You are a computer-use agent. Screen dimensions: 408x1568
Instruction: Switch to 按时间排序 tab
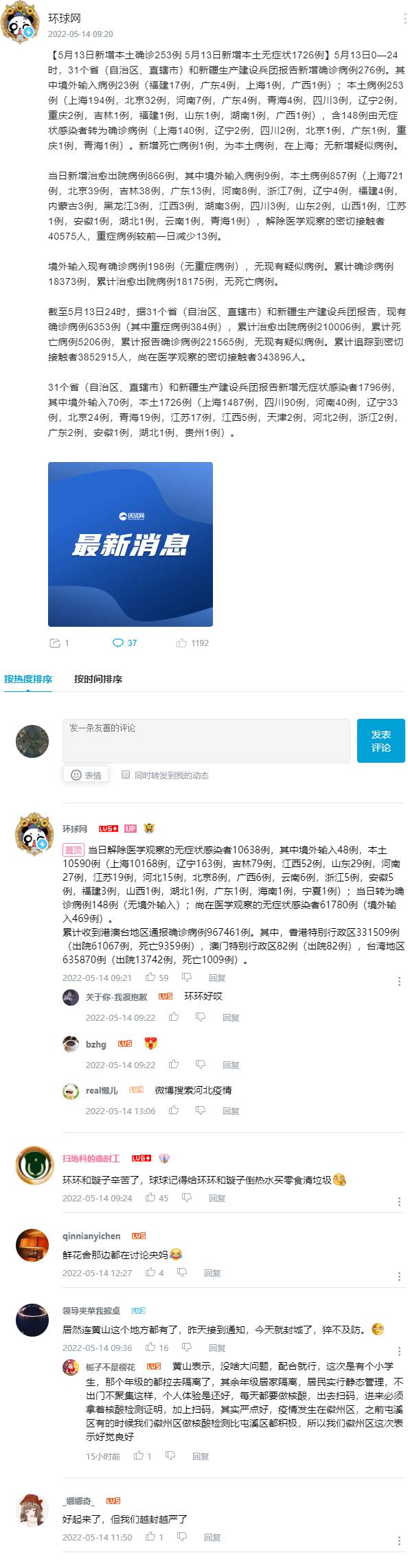(98, 679)
